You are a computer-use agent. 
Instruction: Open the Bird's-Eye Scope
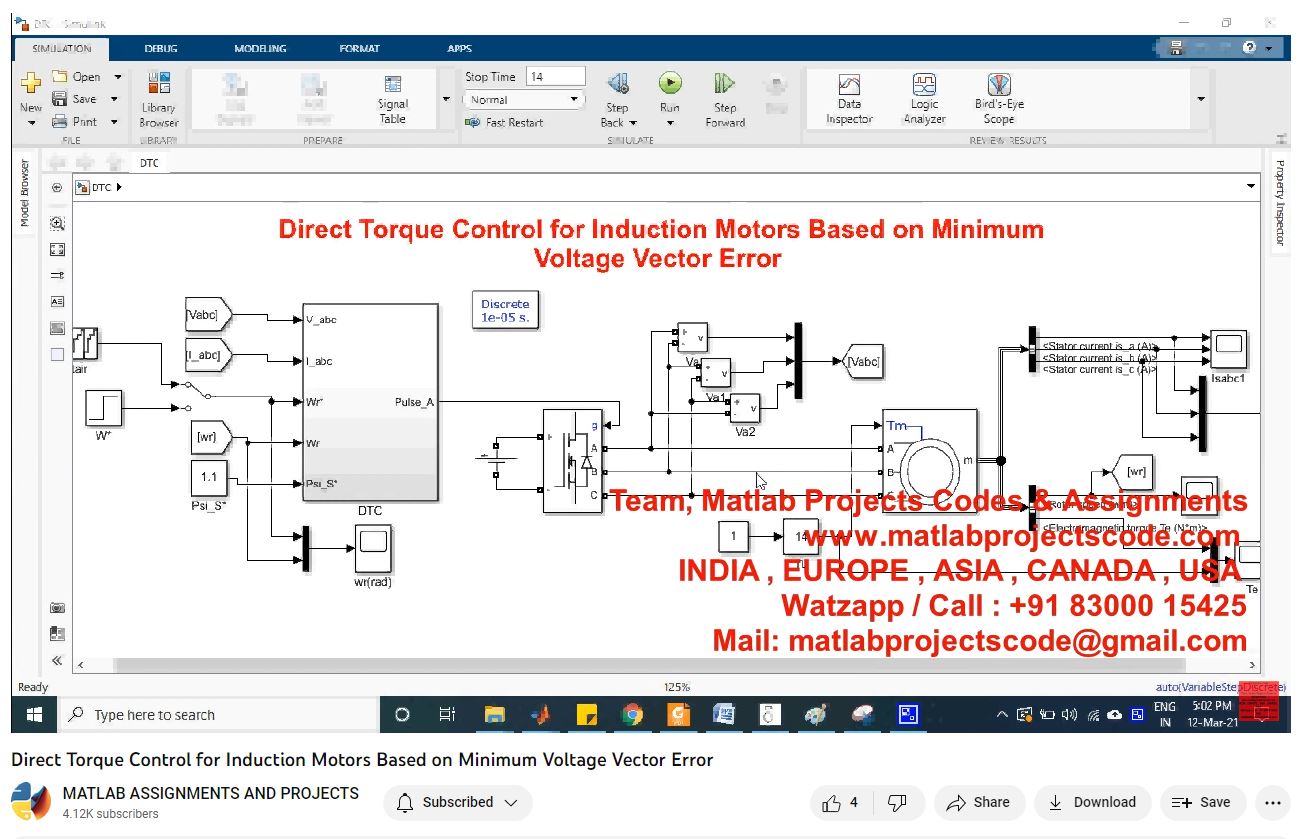point(999,100)
